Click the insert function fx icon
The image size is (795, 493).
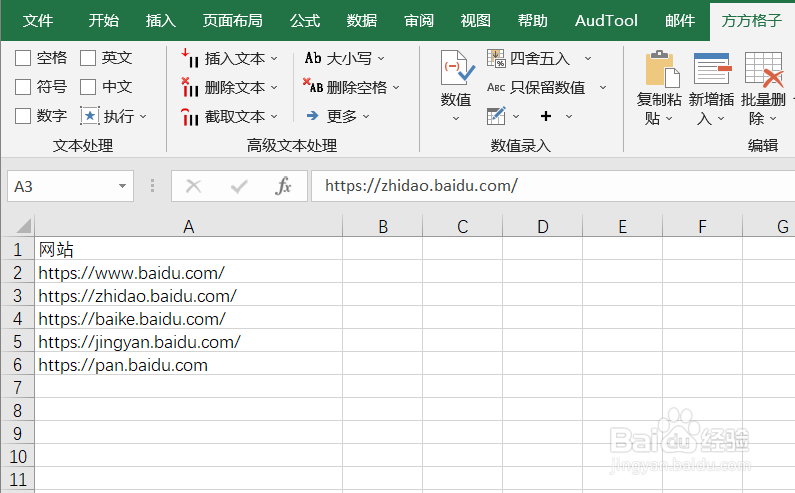[x=283, y=186]
